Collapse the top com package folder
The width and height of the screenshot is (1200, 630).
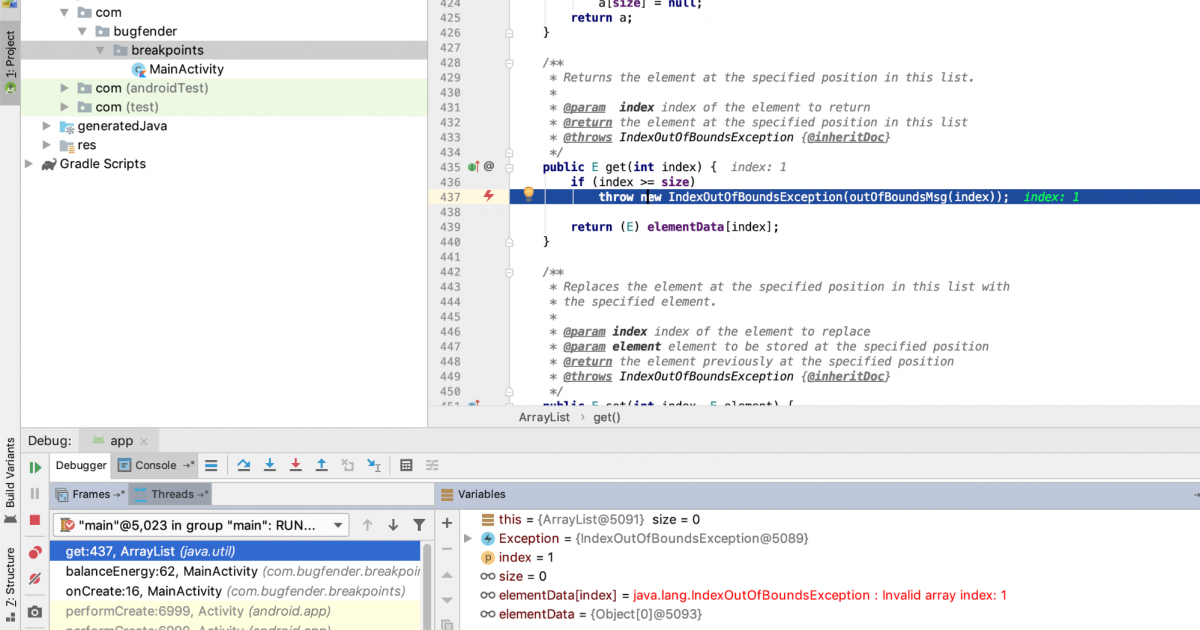(65, 13)
